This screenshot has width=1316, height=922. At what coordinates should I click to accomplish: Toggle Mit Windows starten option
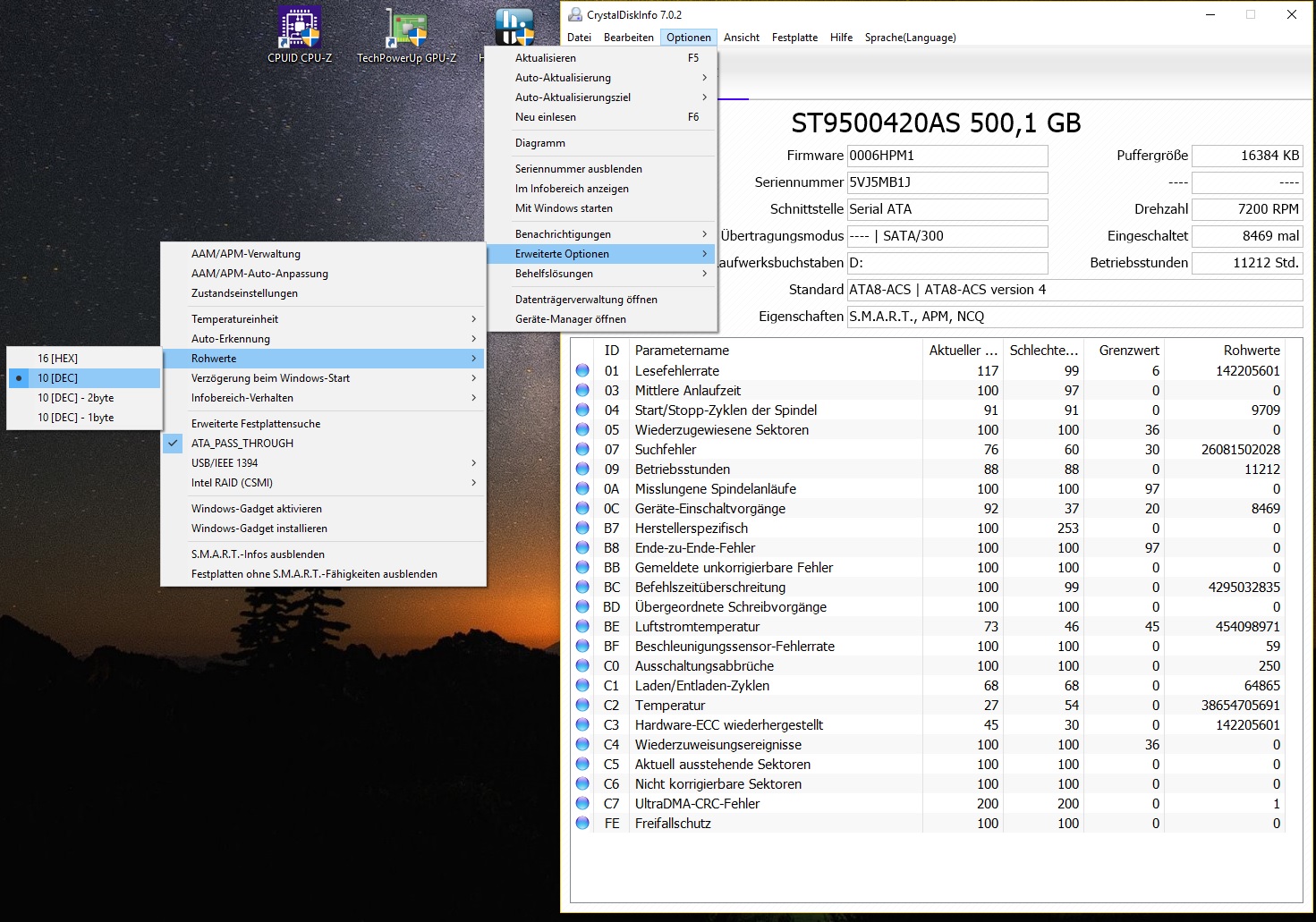(x=600, y=208)
